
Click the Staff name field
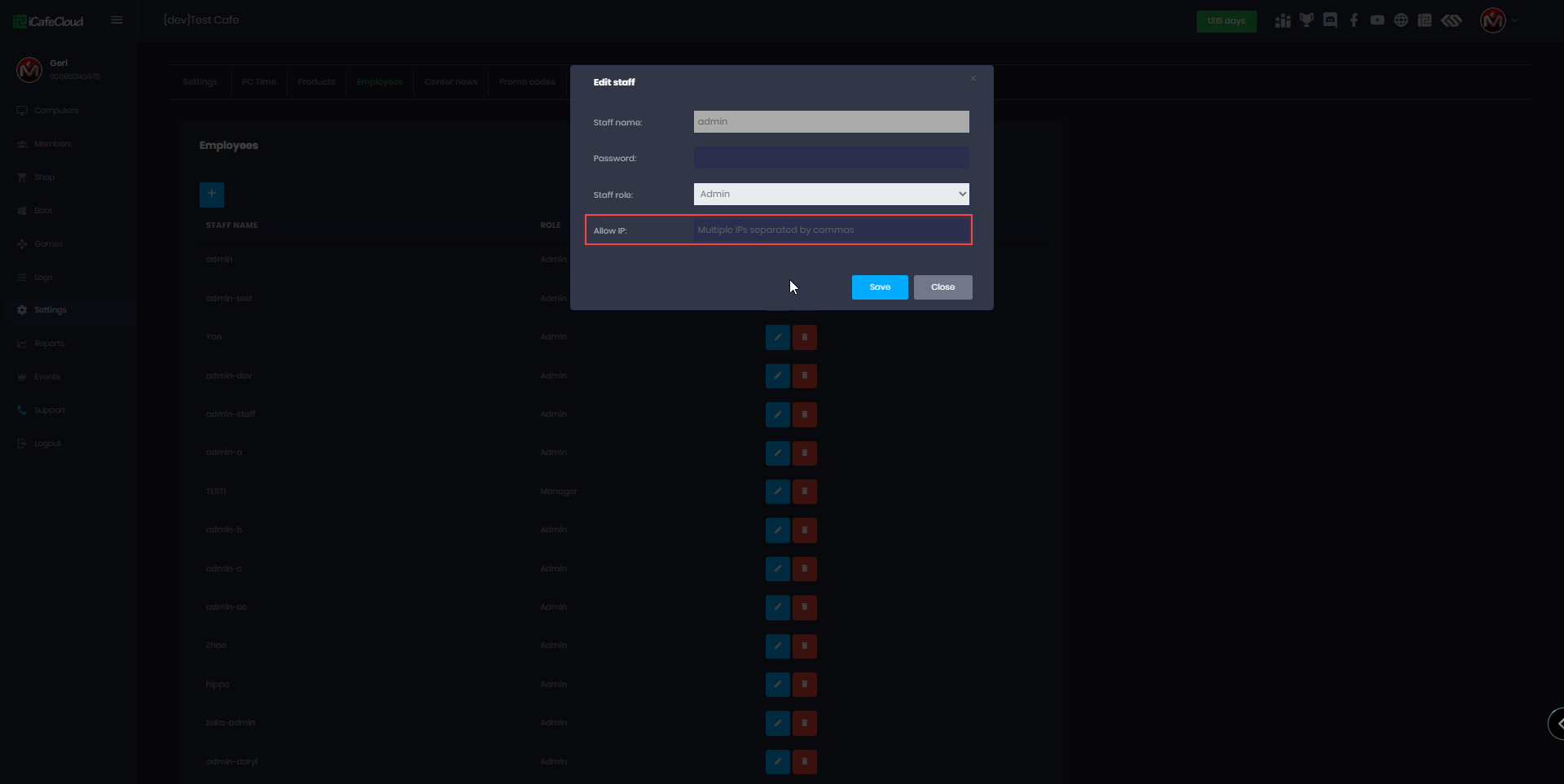[x=832, y=121]
